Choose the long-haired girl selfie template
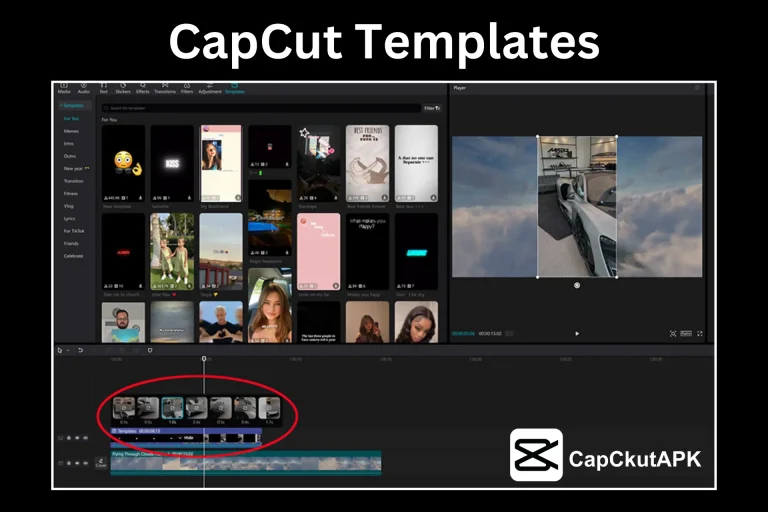 tap(270, 306)
